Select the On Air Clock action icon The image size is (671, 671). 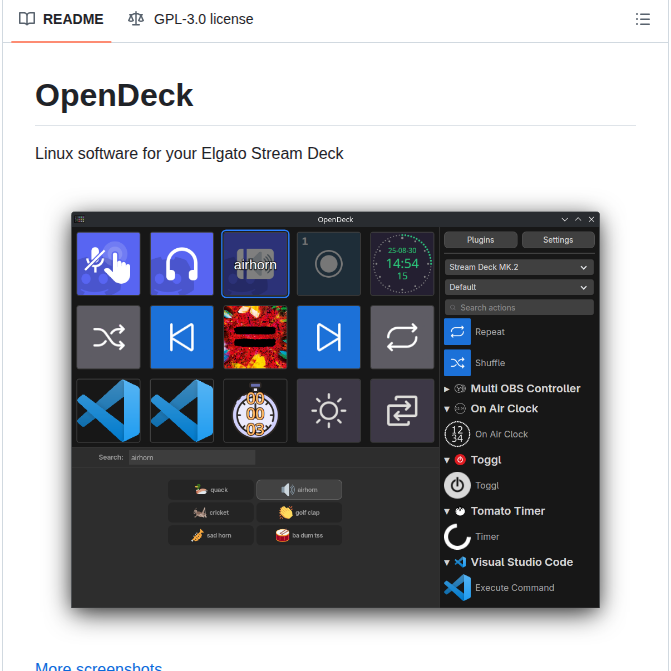click(457, 434)
